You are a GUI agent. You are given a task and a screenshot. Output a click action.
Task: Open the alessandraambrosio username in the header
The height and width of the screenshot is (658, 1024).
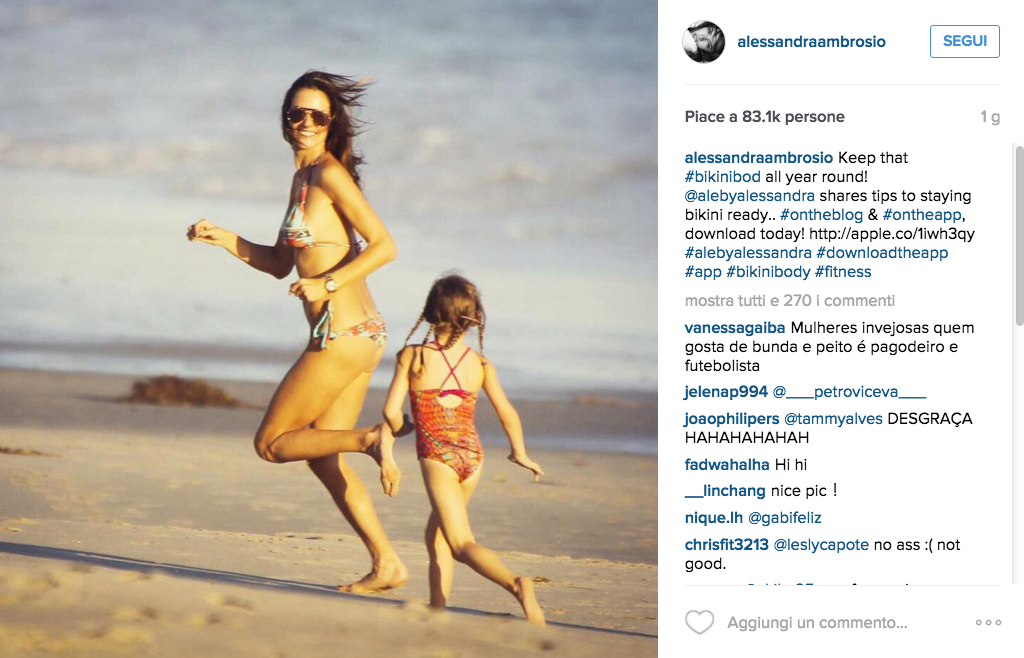[811, 42]
